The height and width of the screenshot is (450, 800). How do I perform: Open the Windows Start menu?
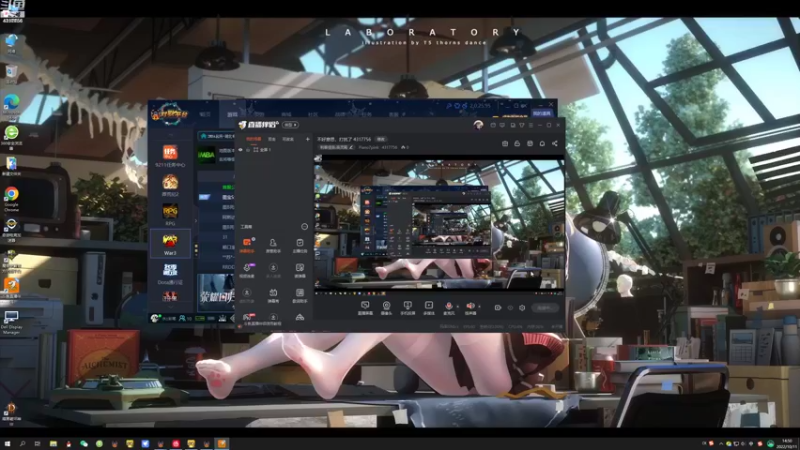point(7,444)
